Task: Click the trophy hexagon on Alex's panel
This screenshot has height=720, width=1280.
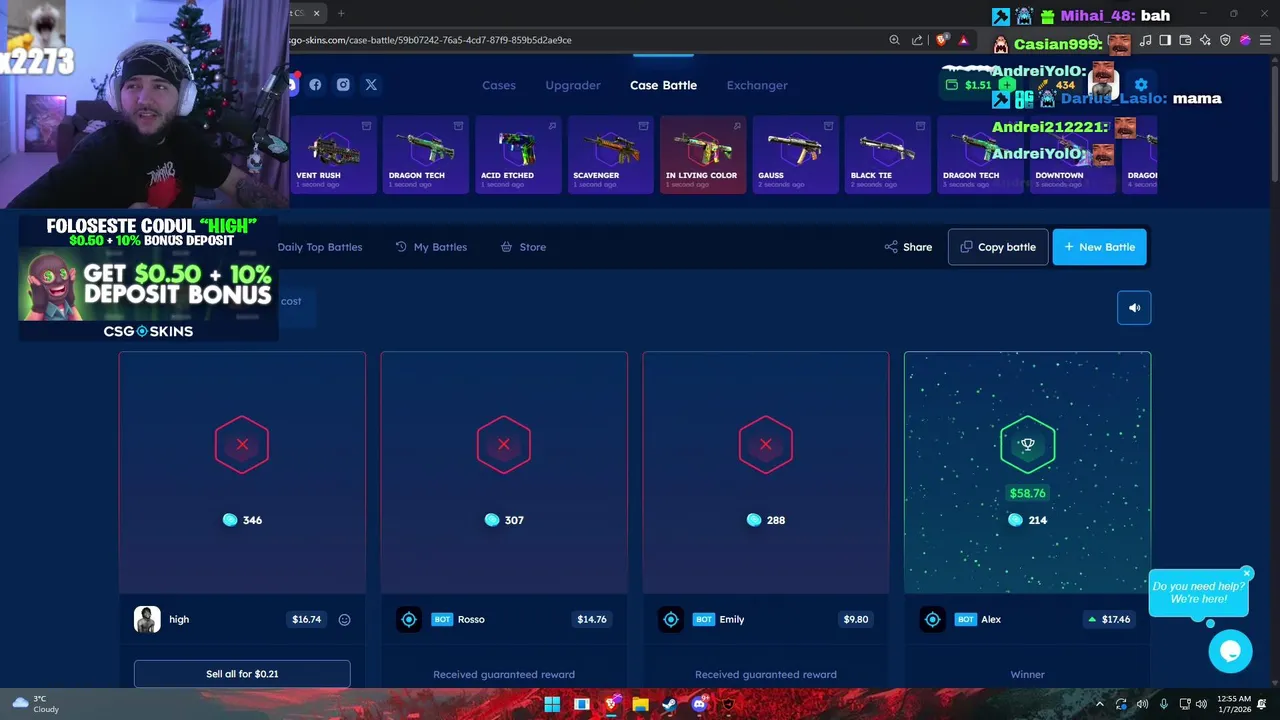Action: (1027, 444)
